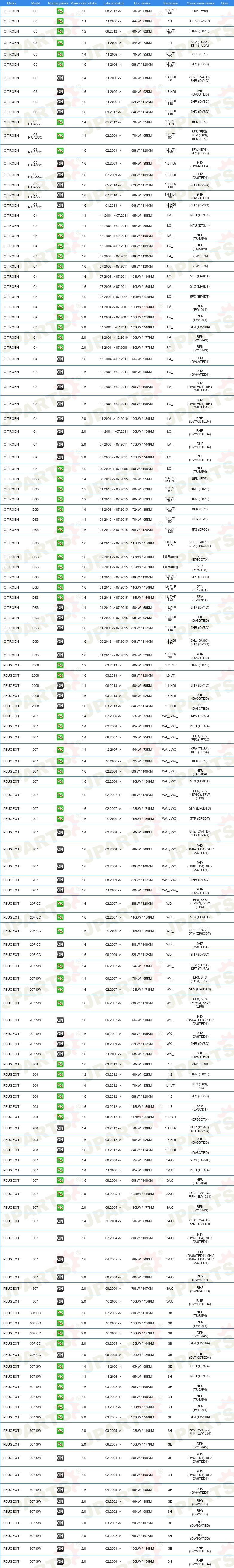
Task: Click petrol icon in C3 Picasso 8FN (EP3) row
Action: (x=60, y=122)
